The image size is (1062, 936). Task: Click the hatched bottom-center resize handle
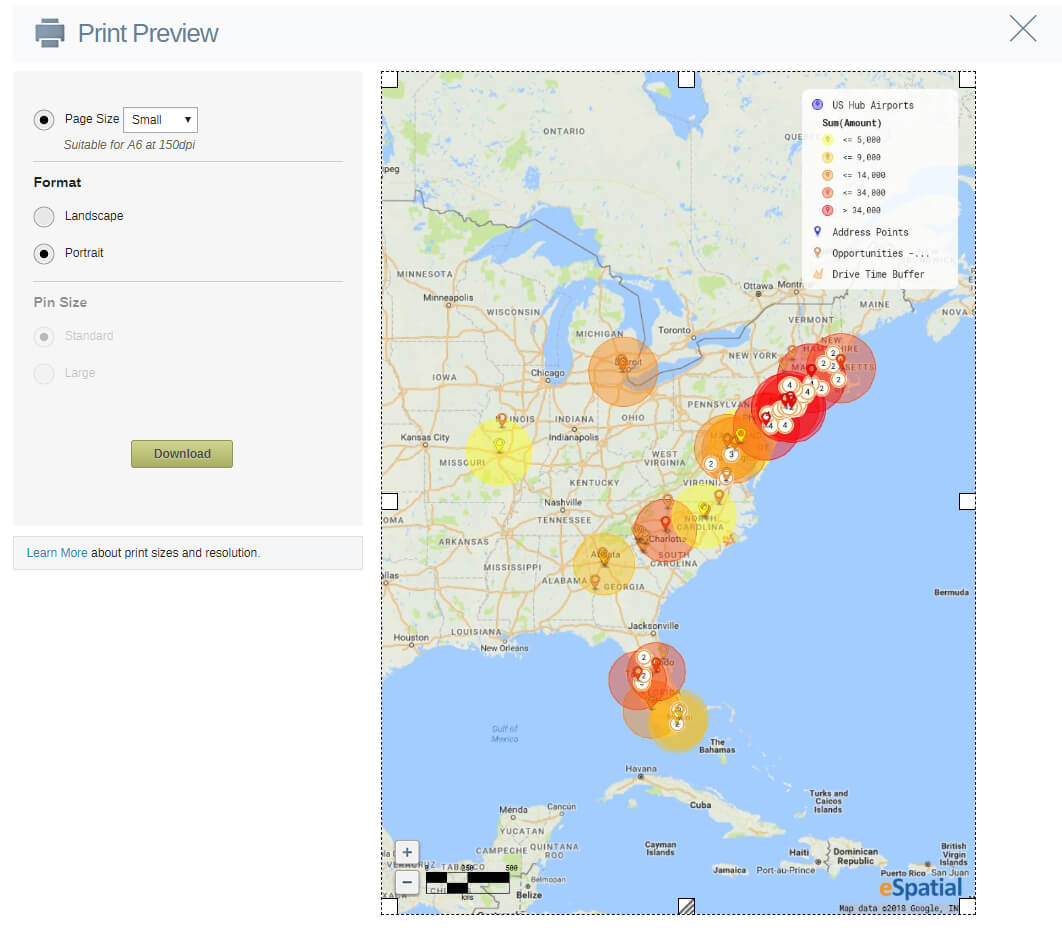[686, 906]
